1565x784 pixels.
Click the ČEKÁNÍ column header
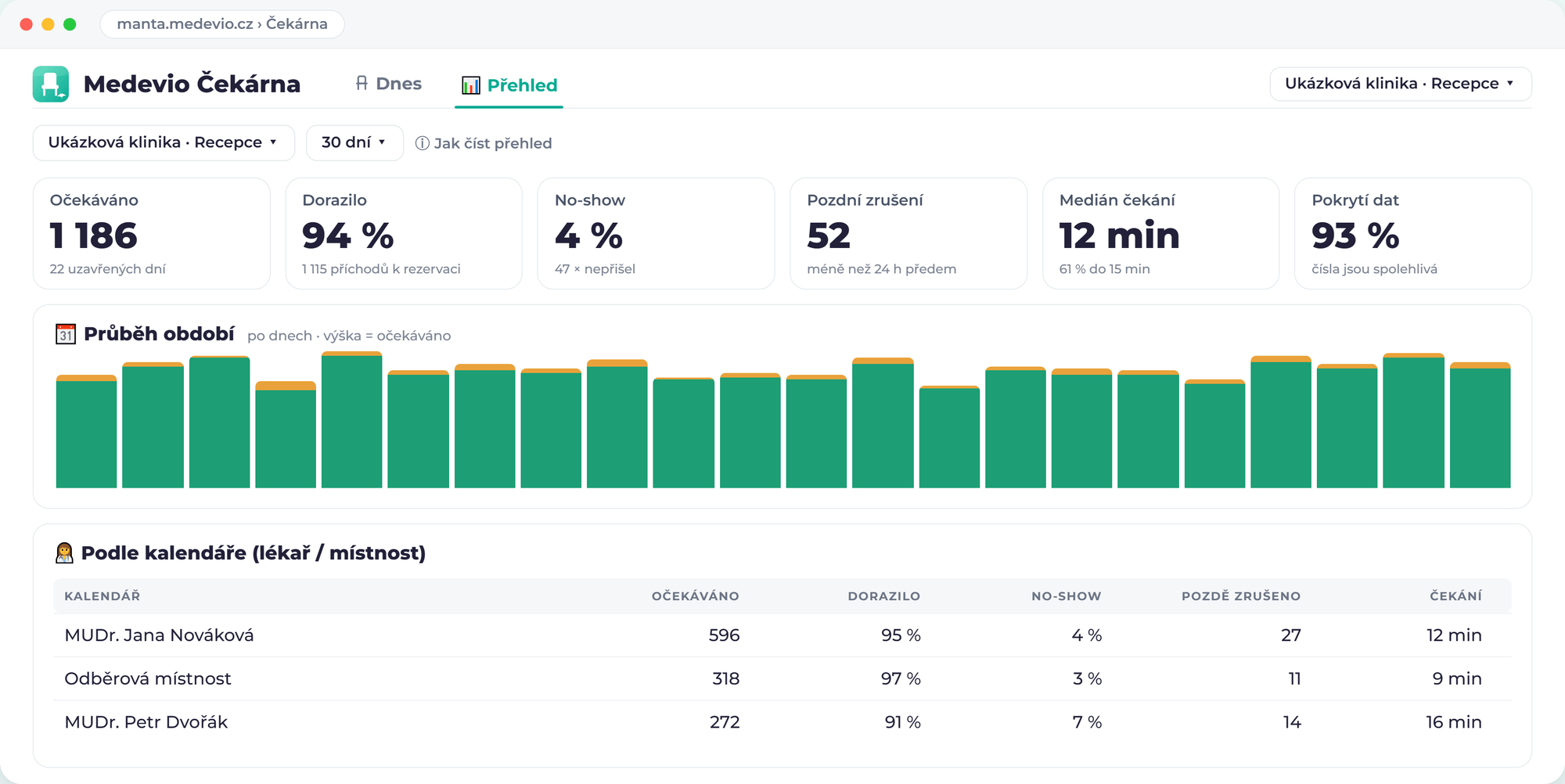[x=1455, y=596]
